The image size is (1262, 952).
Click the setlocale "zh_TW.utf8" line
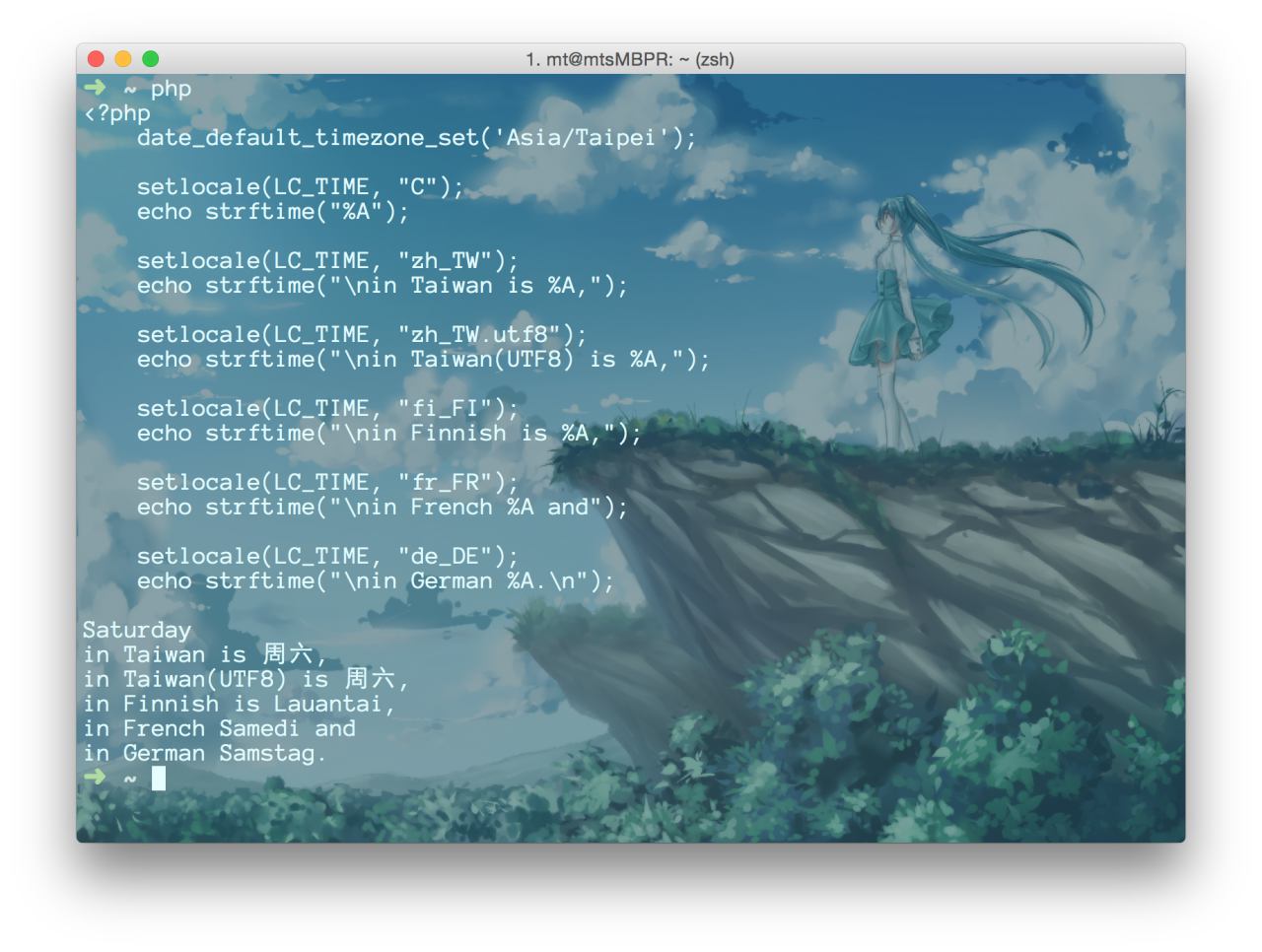pyautogui.click(x=361, y=335)
